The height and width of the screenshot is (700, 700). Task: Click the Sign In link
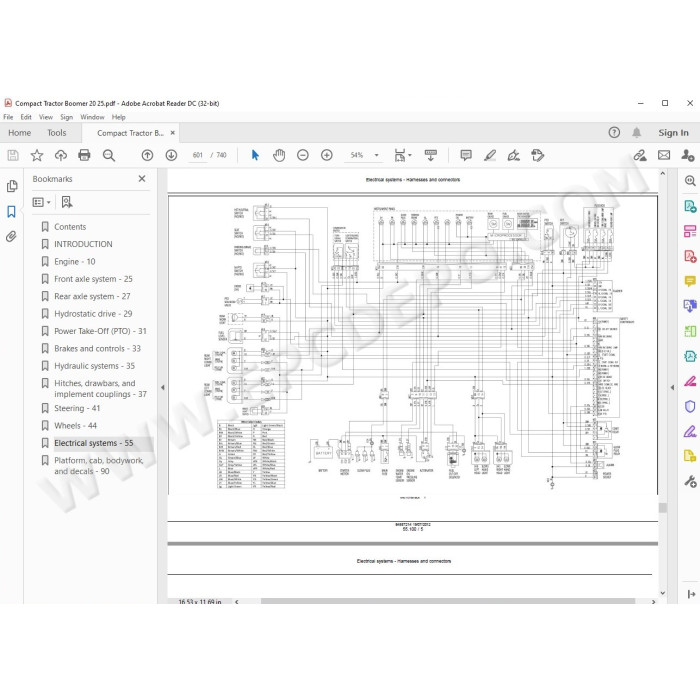[x=673, y=133]
